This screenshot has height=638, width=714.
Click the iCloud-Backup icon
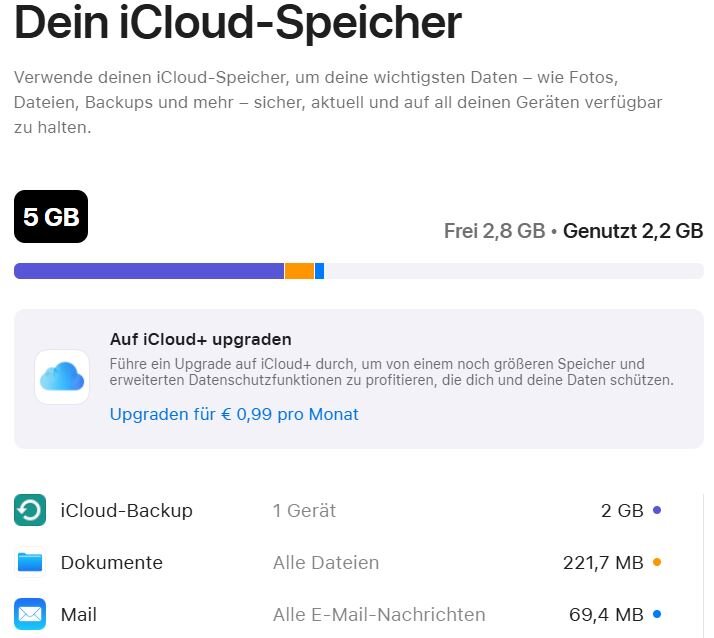coord(30,510)
